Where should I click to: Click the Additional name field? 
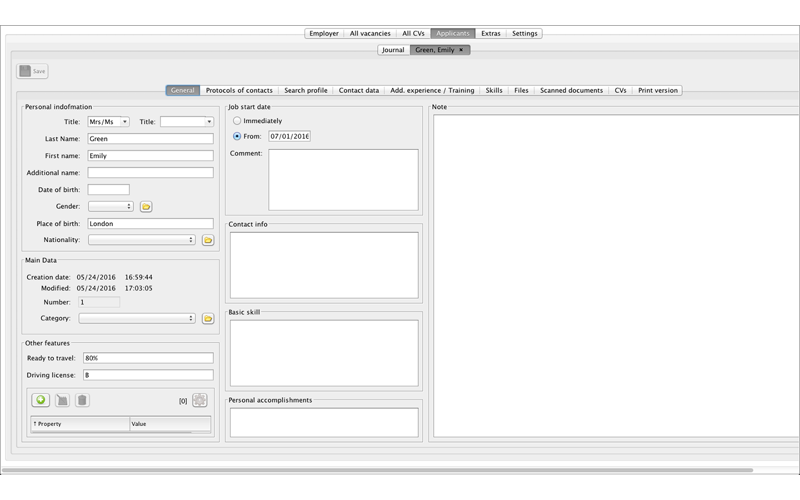click(151, 172)
